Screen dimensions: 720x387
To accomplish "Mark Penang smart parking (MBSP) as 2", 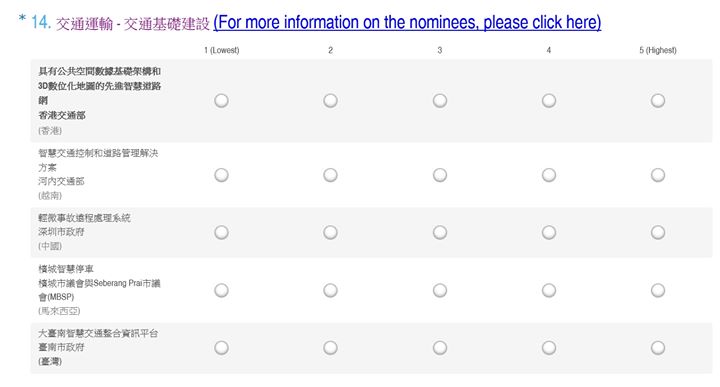I will pyautogui.click(x=330, y=290).
